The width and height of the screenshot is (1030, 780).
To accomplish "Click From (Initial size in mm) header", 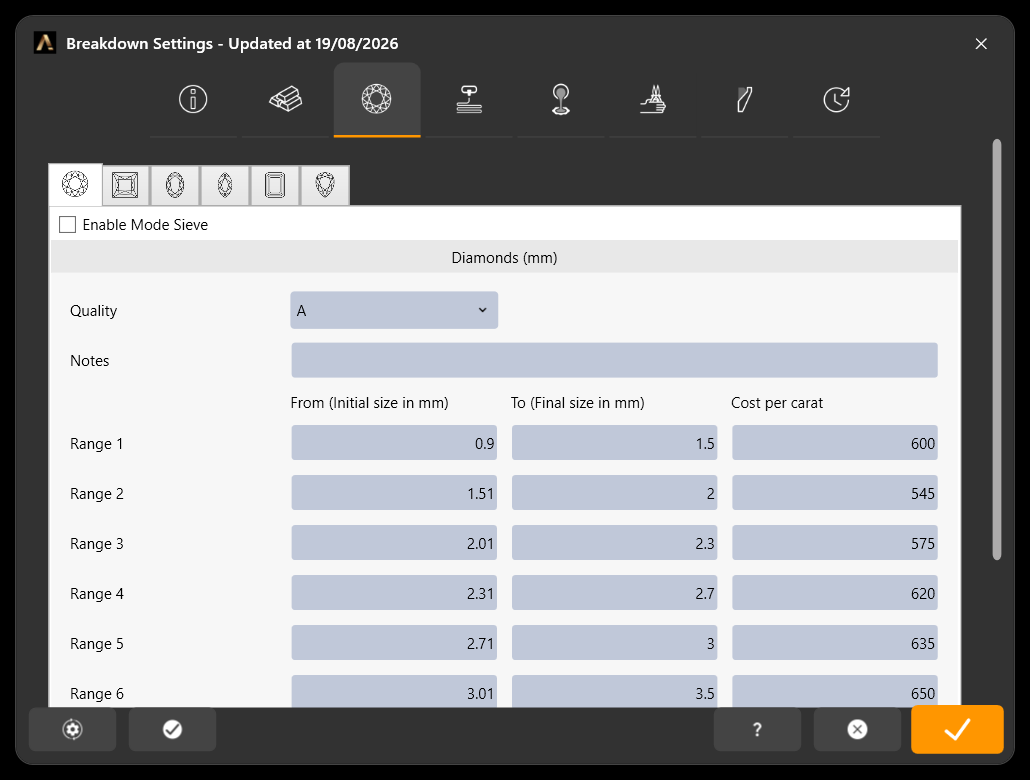I will click(369, 403).
